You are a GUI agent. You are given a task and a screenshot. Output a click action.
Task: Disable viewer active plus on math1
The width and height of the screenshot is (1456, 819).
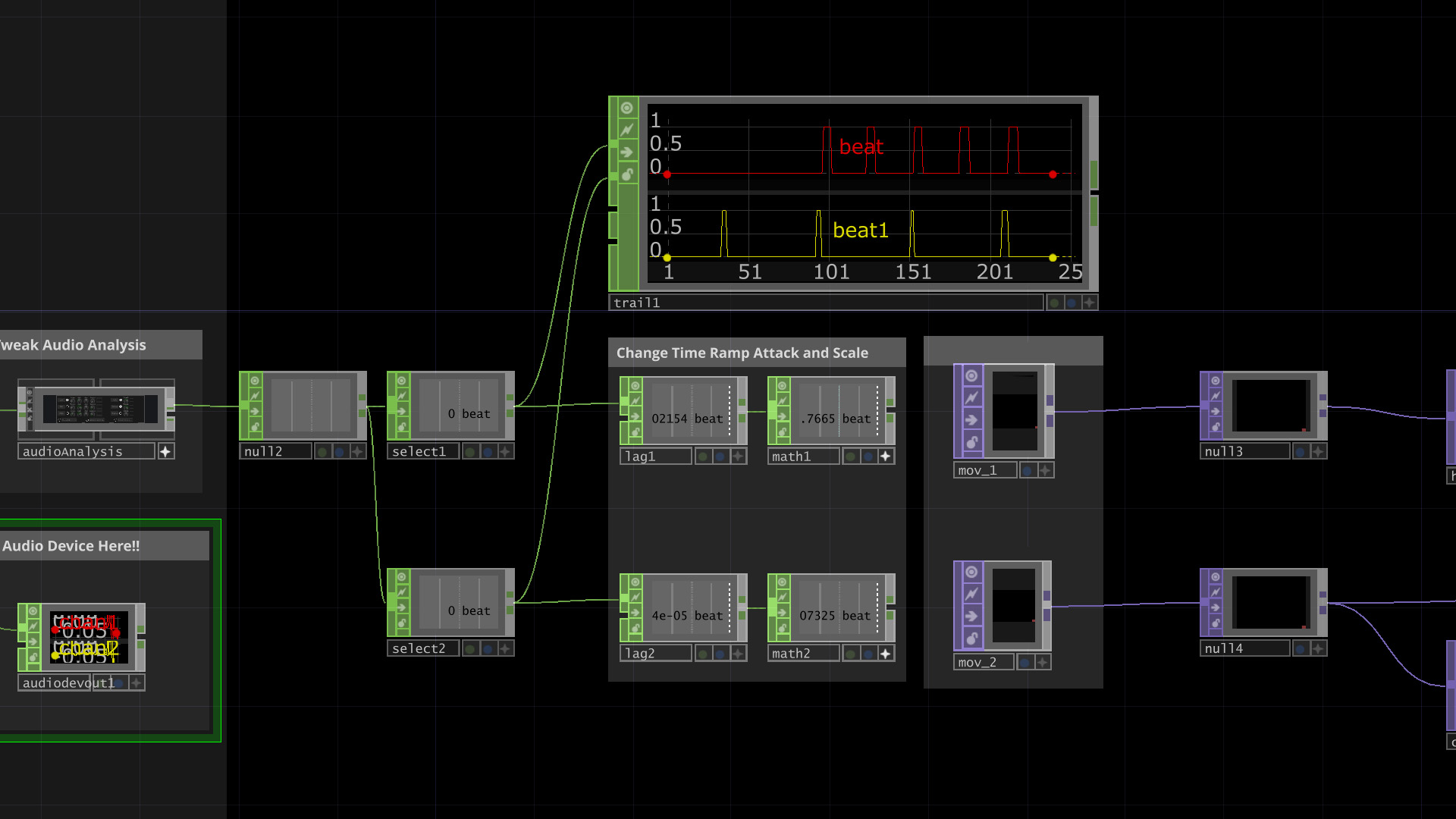(x=885, y=457)
